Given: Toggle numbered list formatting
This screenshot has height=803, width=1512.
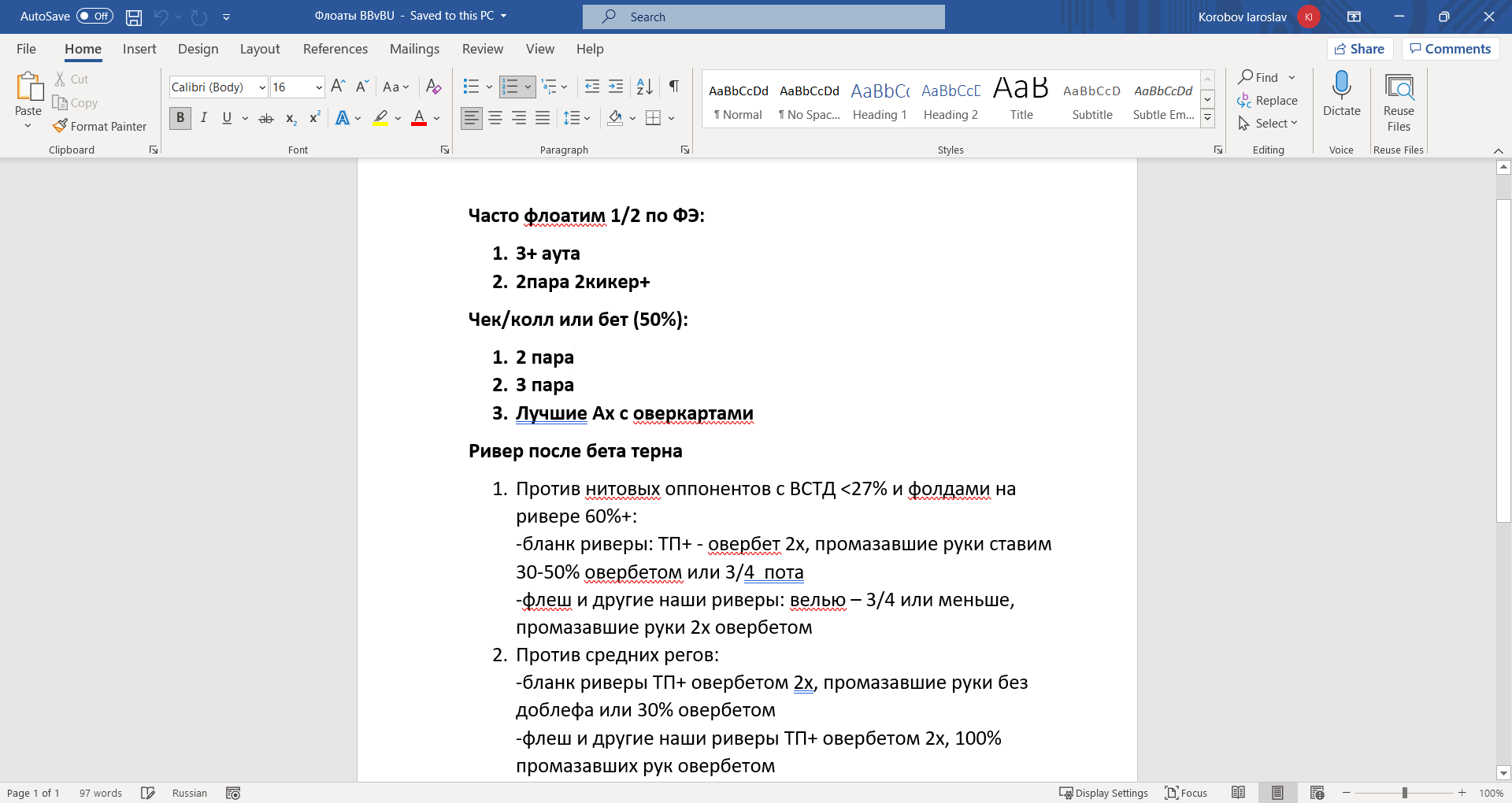Looking at the screenshot, I should (x=510, y=87).
